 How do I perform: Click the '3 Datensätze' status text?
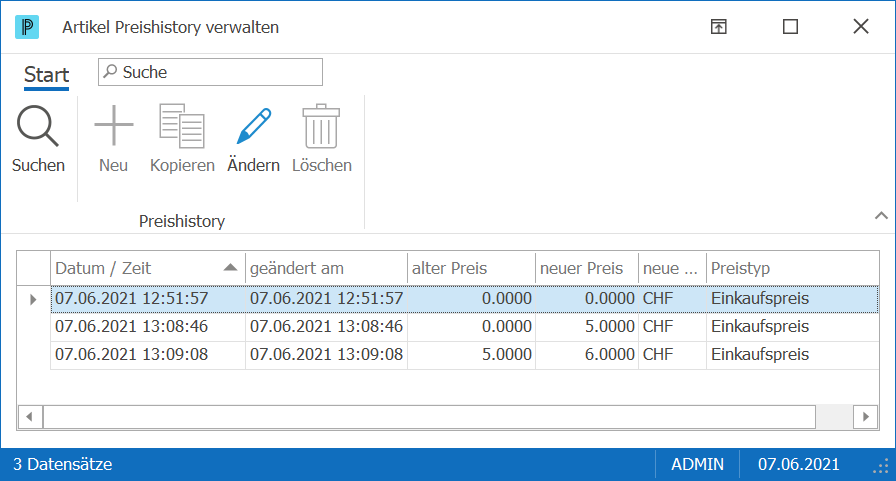coord(63,464)
